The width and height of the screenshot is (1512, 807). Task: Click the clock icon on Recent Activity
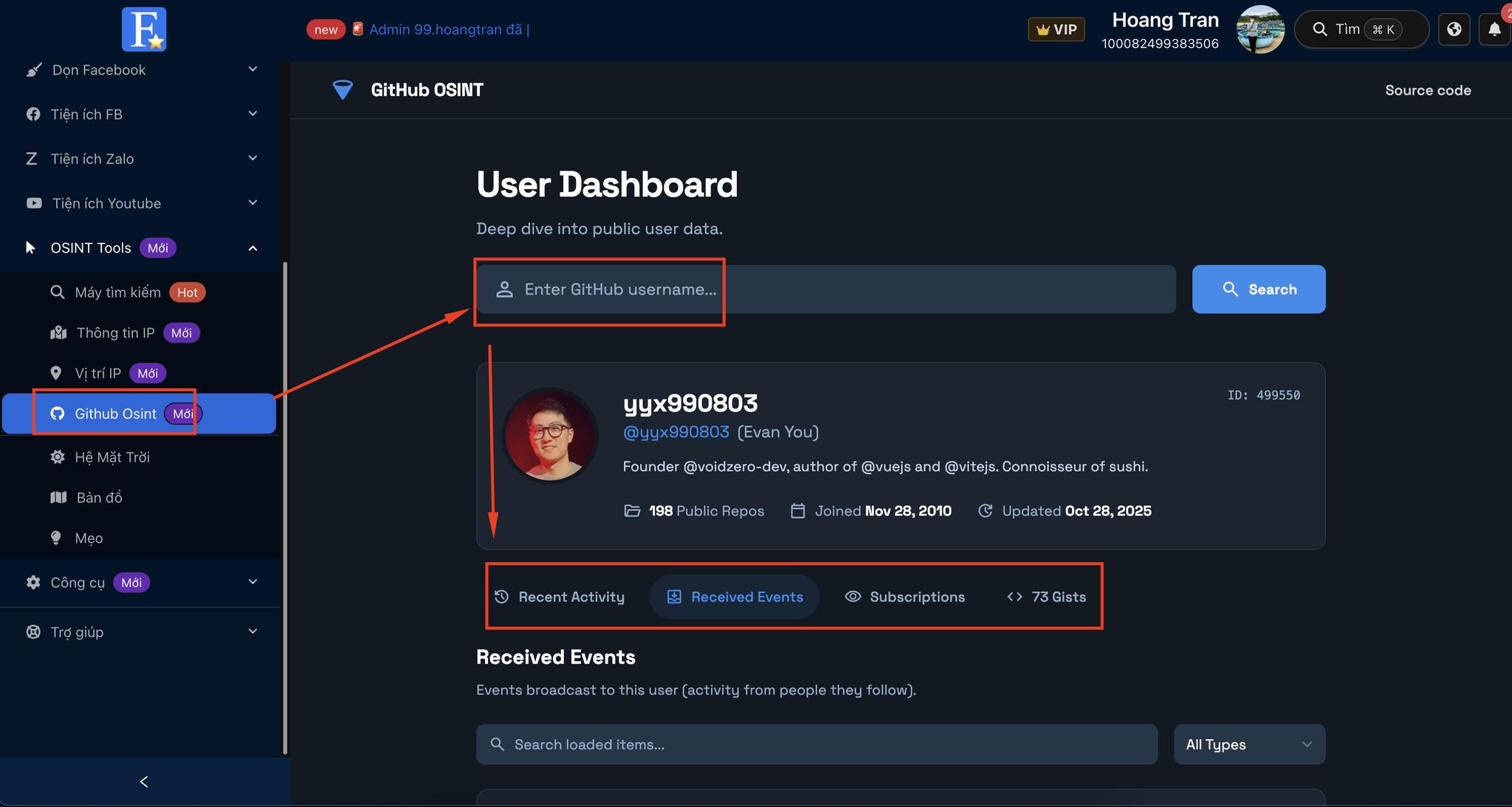pyautogui.click(x=502, y=597)
